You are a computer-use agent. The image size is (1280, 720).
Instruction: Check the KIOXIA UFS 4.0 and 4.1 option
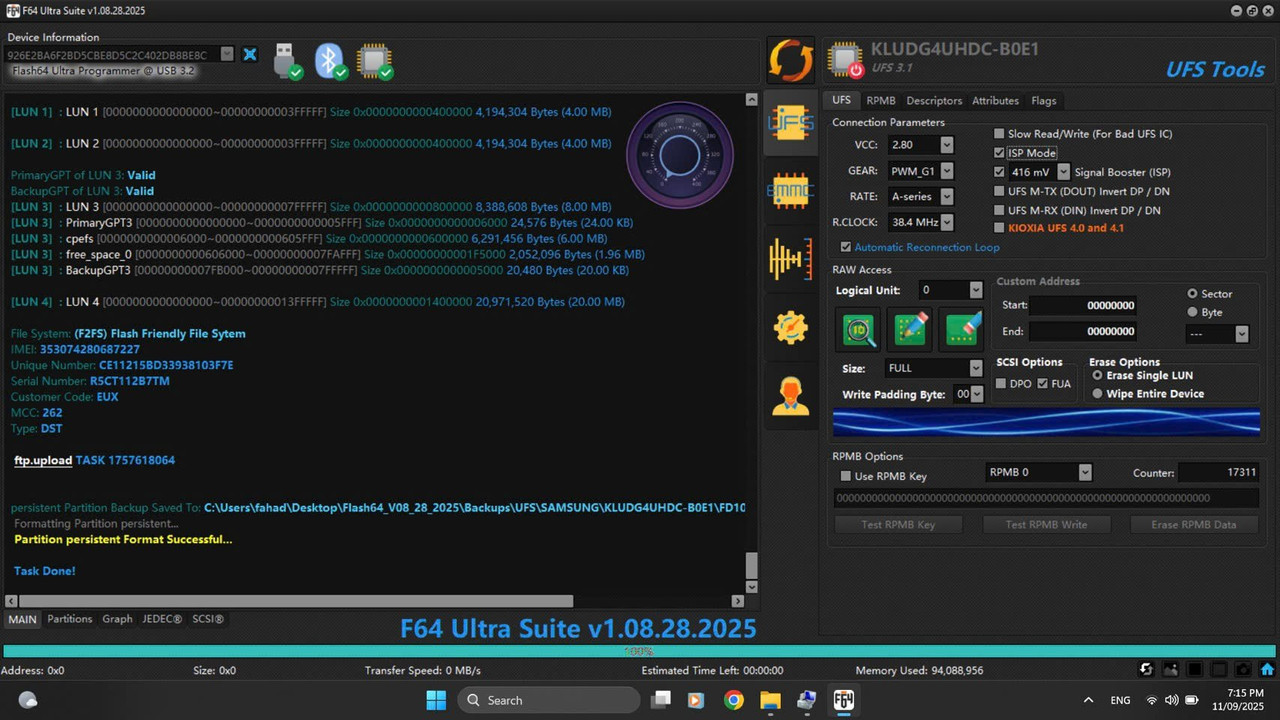(x=999, y=228)
